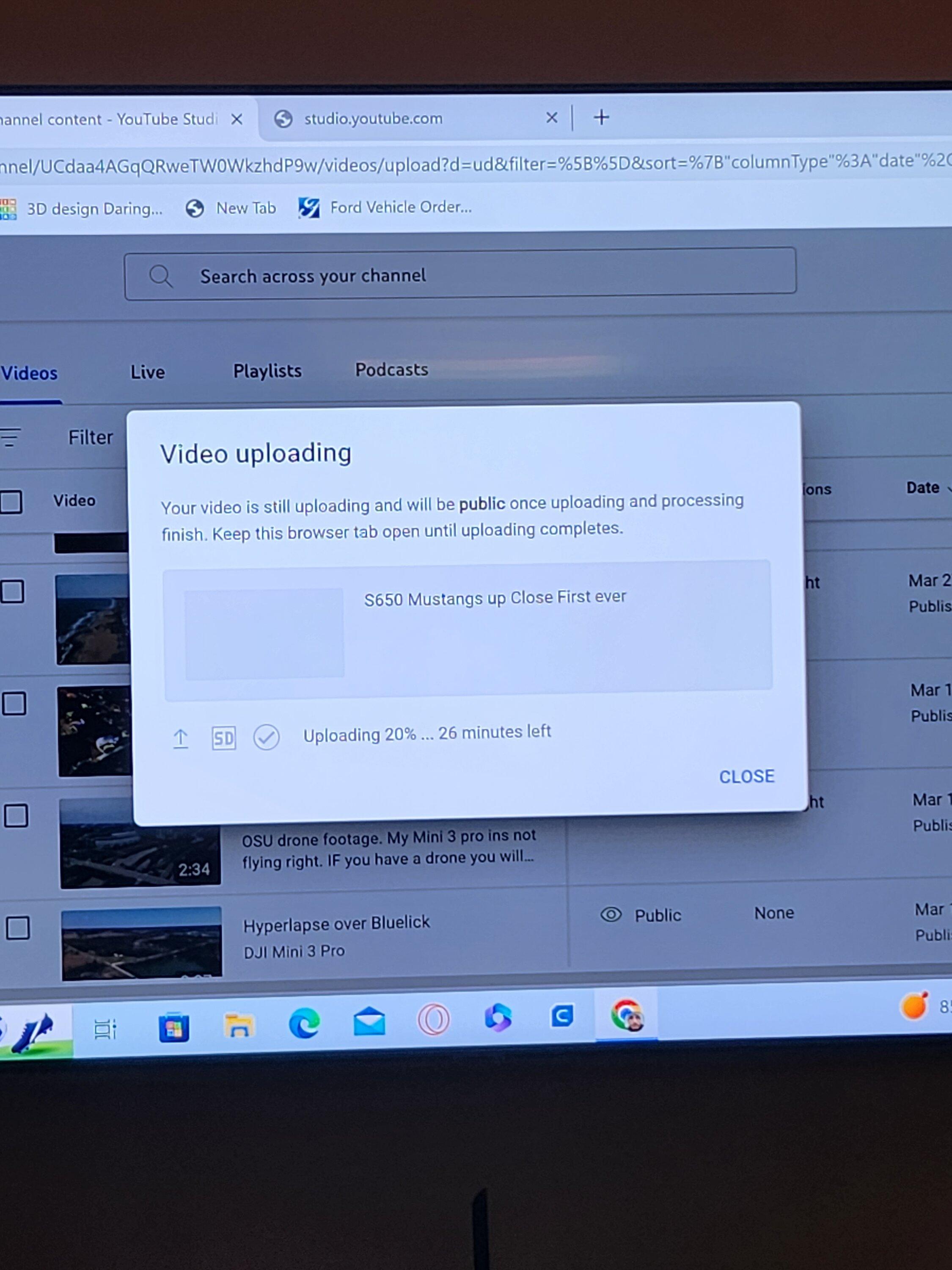Viewport: 952px width, 1270px height.
Task: Open the Playlists tab
Action: [x=267, y=371]
